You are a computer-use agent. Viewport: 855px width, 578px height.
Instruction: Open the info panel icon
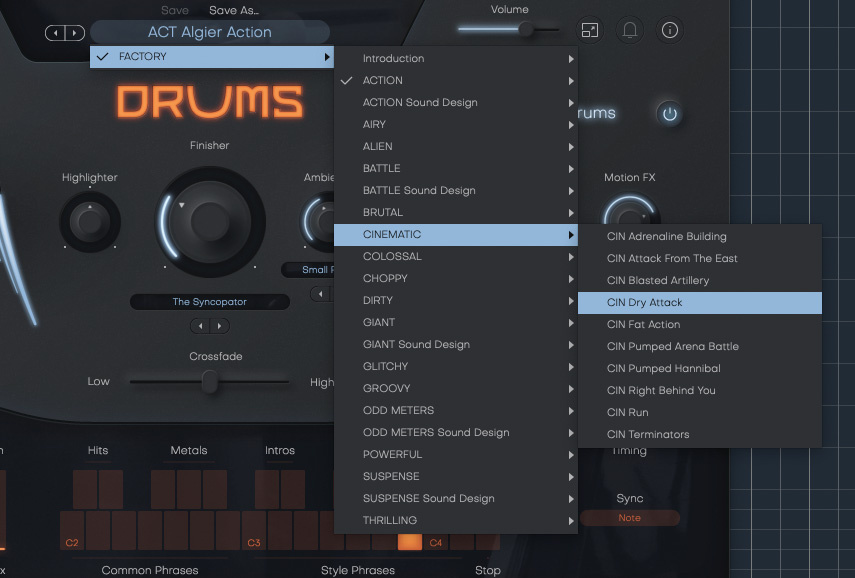[x=669, y=30]
